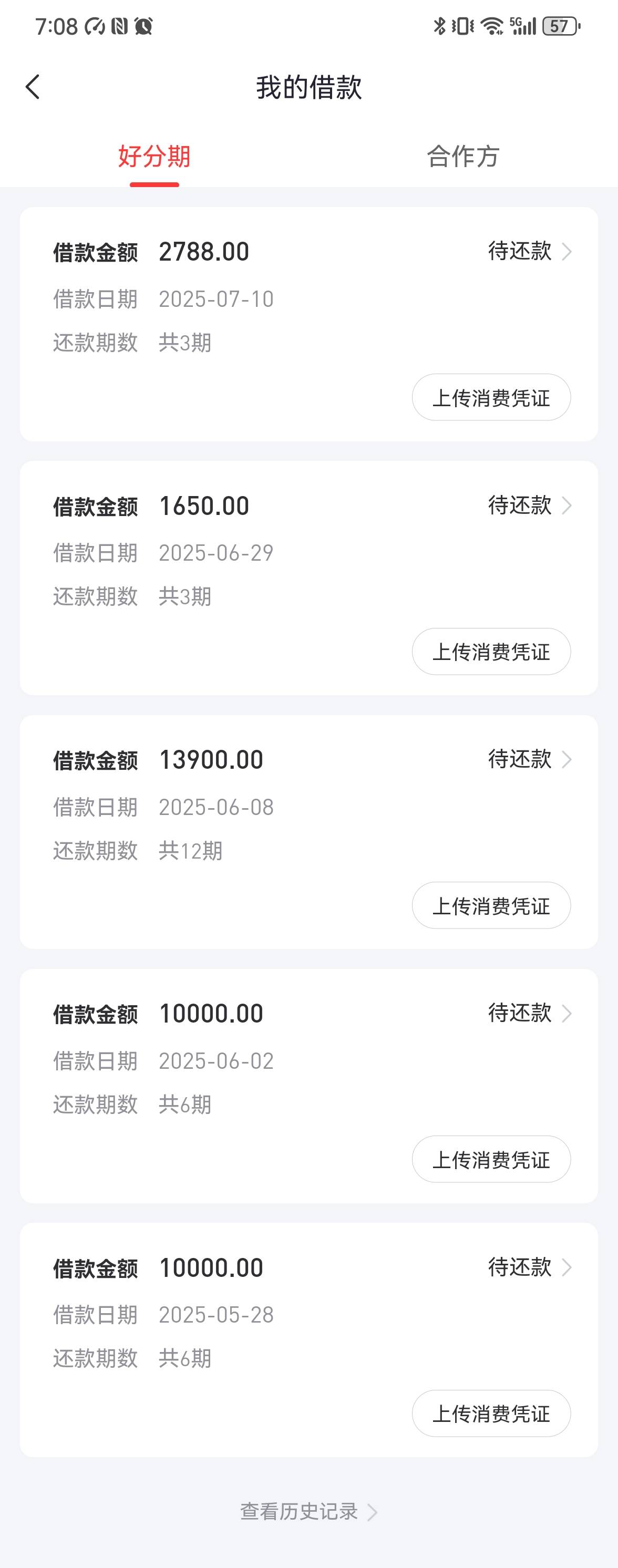
Task: Open 待还款 details for 2788.00 loan
Action: (530, 251)
